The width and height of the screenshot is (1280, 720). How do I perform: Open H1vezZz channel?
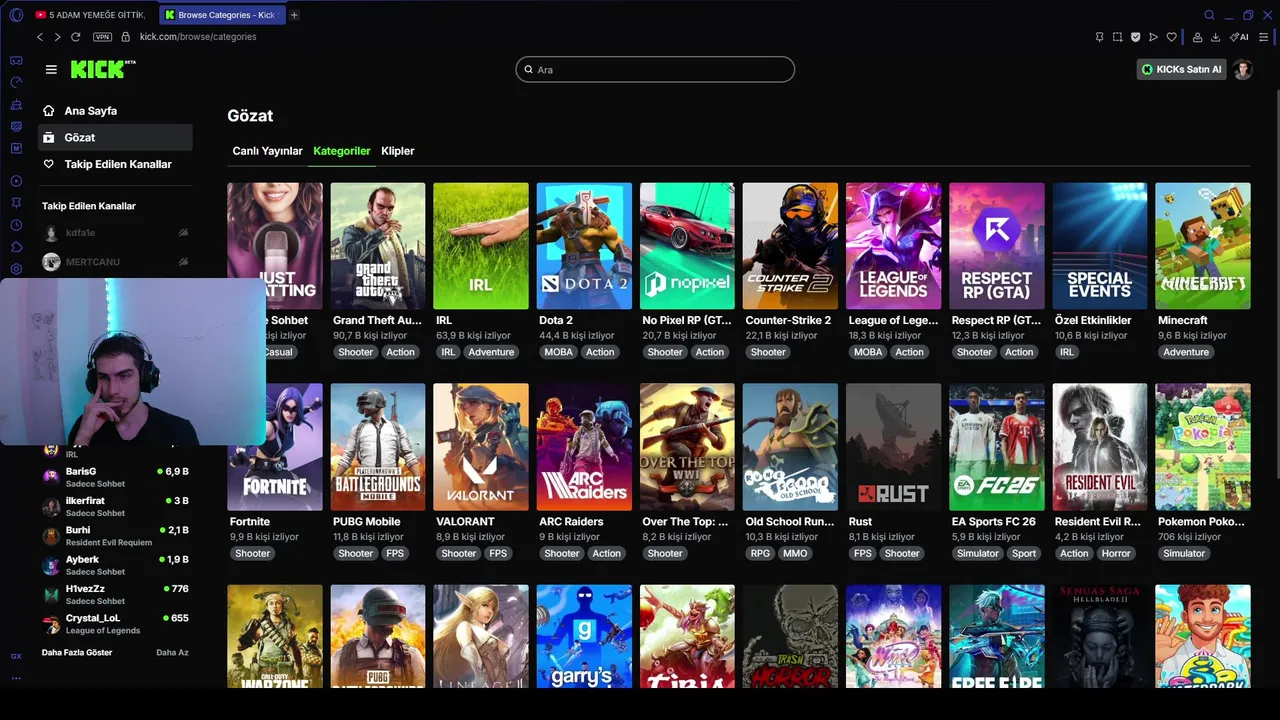coord(115,594)
